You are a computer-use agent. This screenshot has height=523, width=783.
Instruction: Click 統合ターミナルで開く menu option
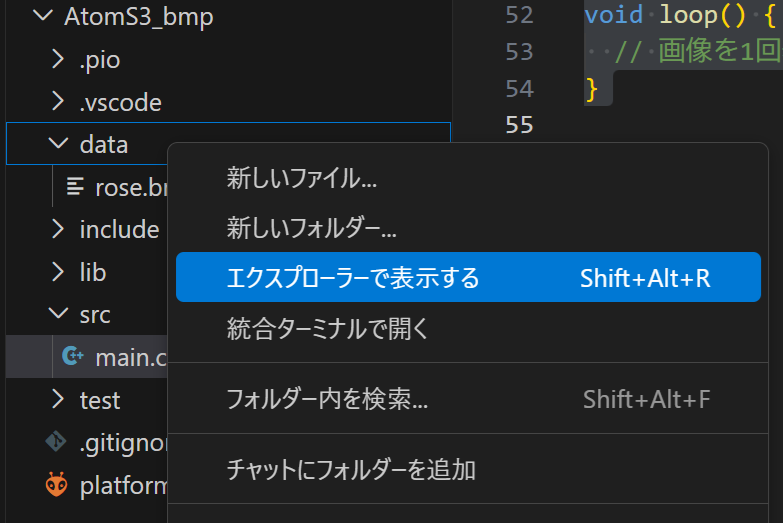pyautogui.click(x=328, y=327)
